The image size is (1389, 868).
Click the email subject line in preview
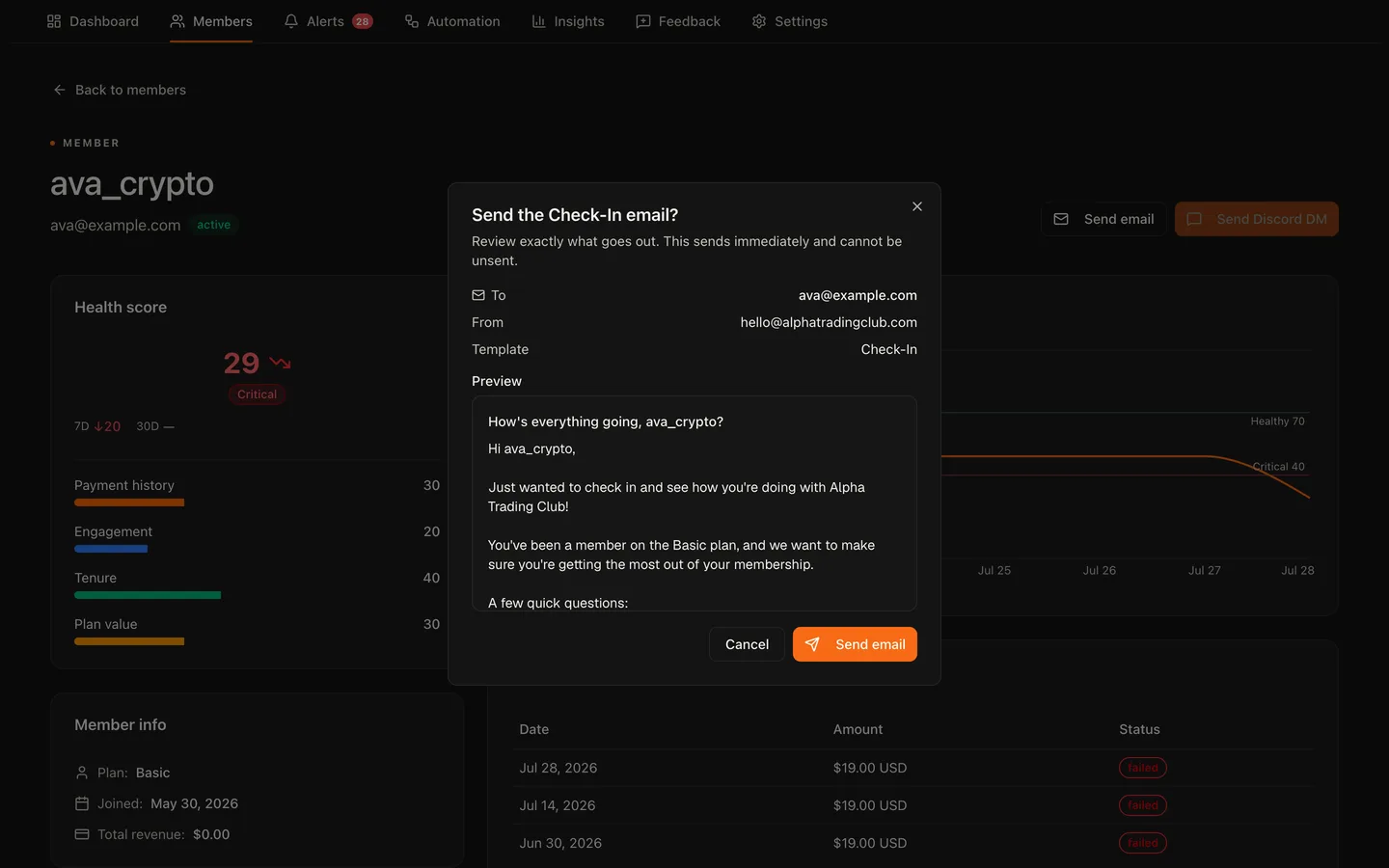tap(606, 421)
